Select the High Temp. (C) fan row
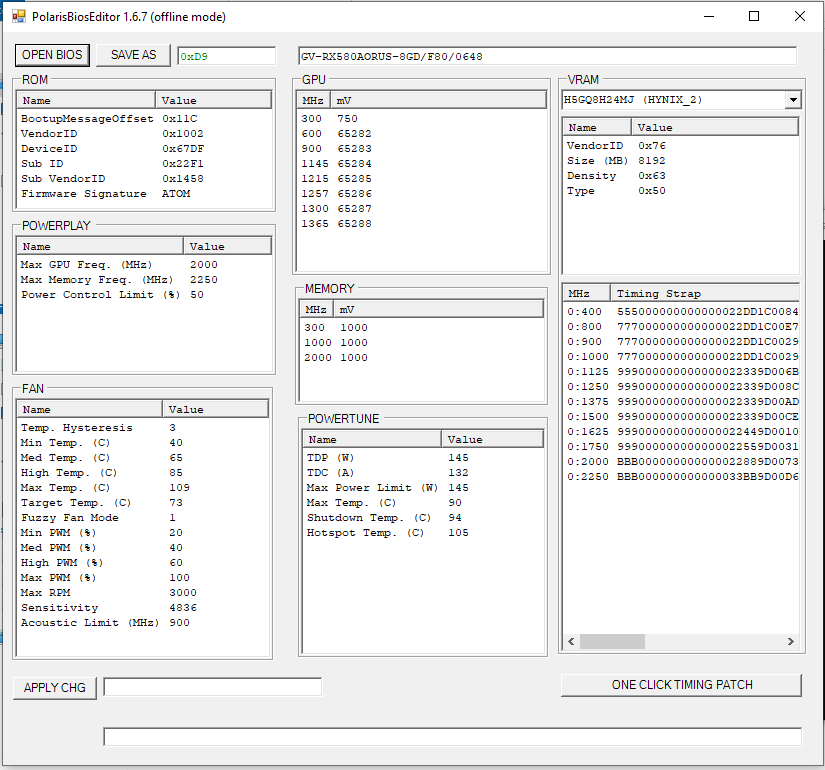825x770 pixels. (143, 473)
